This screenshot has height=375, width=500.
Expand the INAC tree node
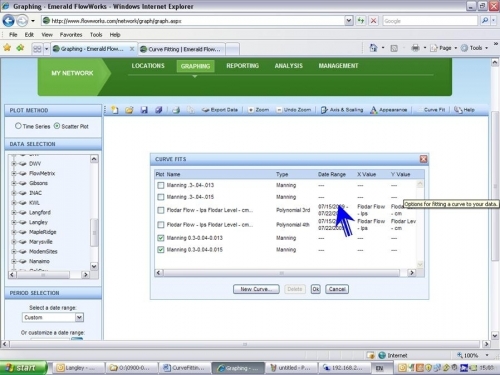click(x=14, y=193)
